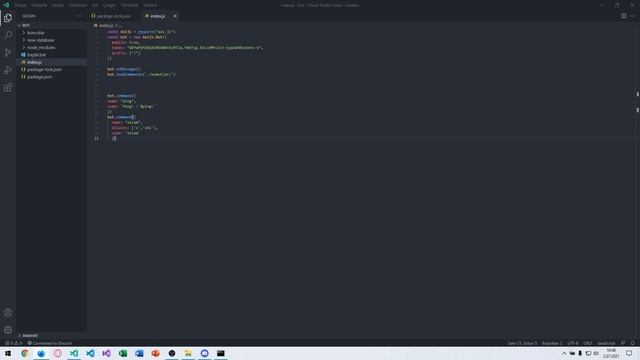Open Microsoft Excel from taskbar
Screen dimensions: 640x360
pyautogui.click(x=123, y=353)
